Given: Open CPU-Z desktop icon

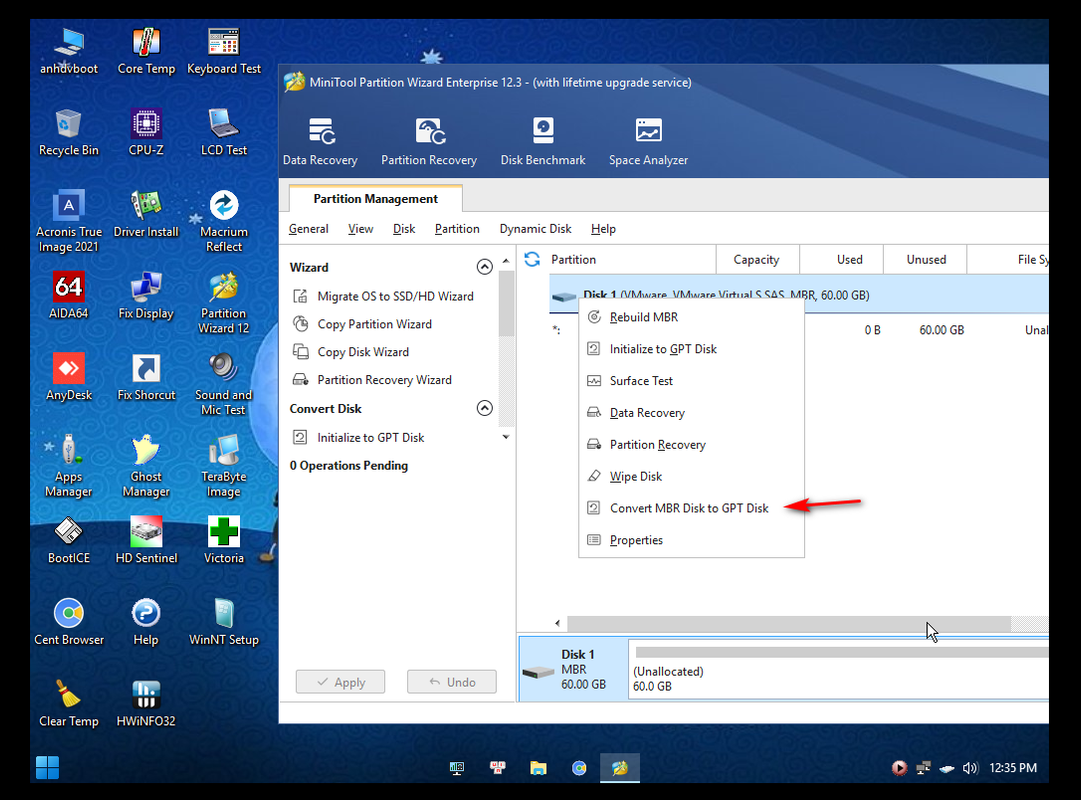Looking at the screenshot, I should pyautogui.click(x=146, y=132).
